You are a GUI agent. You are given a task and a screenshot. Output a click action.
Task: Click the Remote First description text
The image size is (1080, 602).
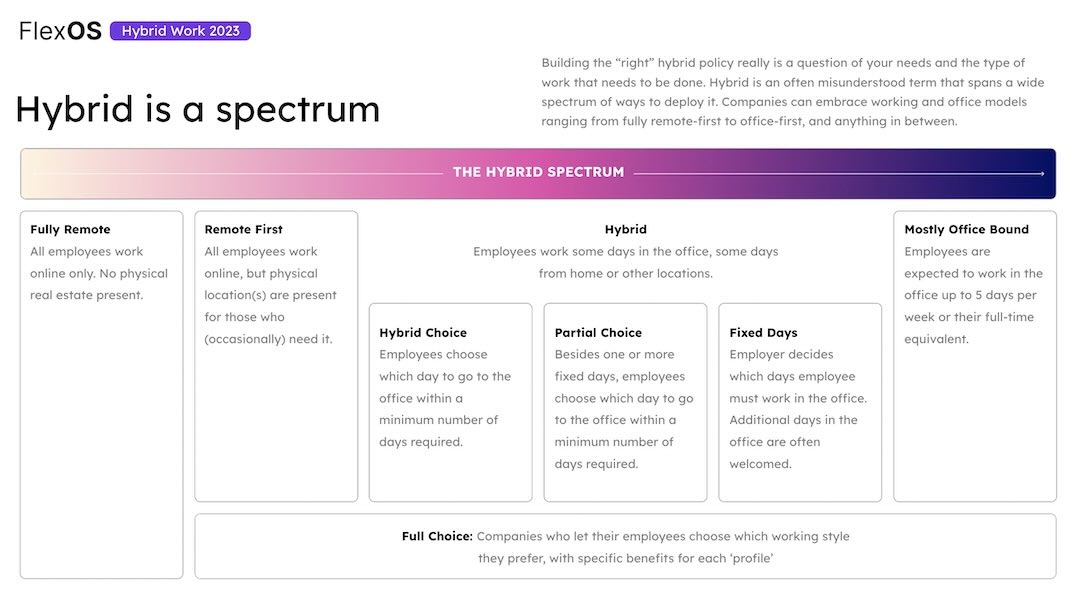(x=270, y=295)
